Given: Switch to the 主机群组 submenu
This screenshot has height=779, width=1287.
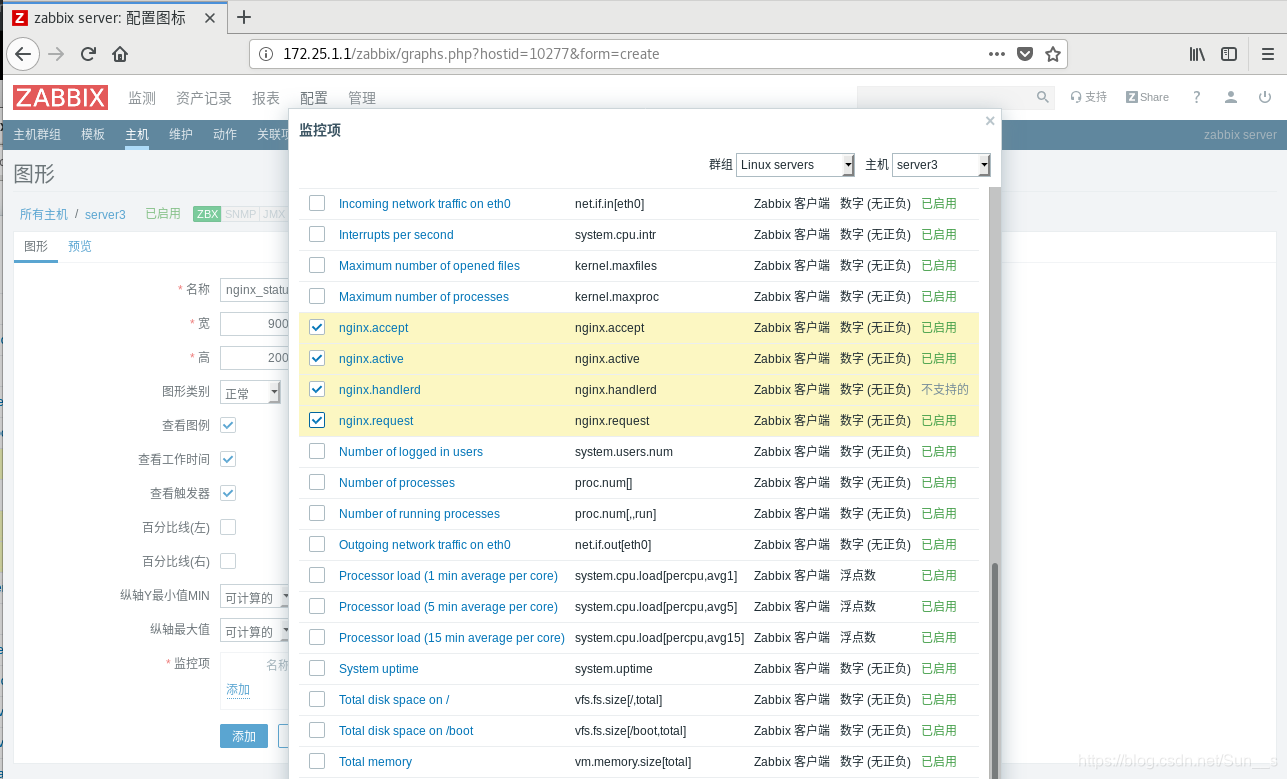Looking at the screenshot, I should click(37, 134).
